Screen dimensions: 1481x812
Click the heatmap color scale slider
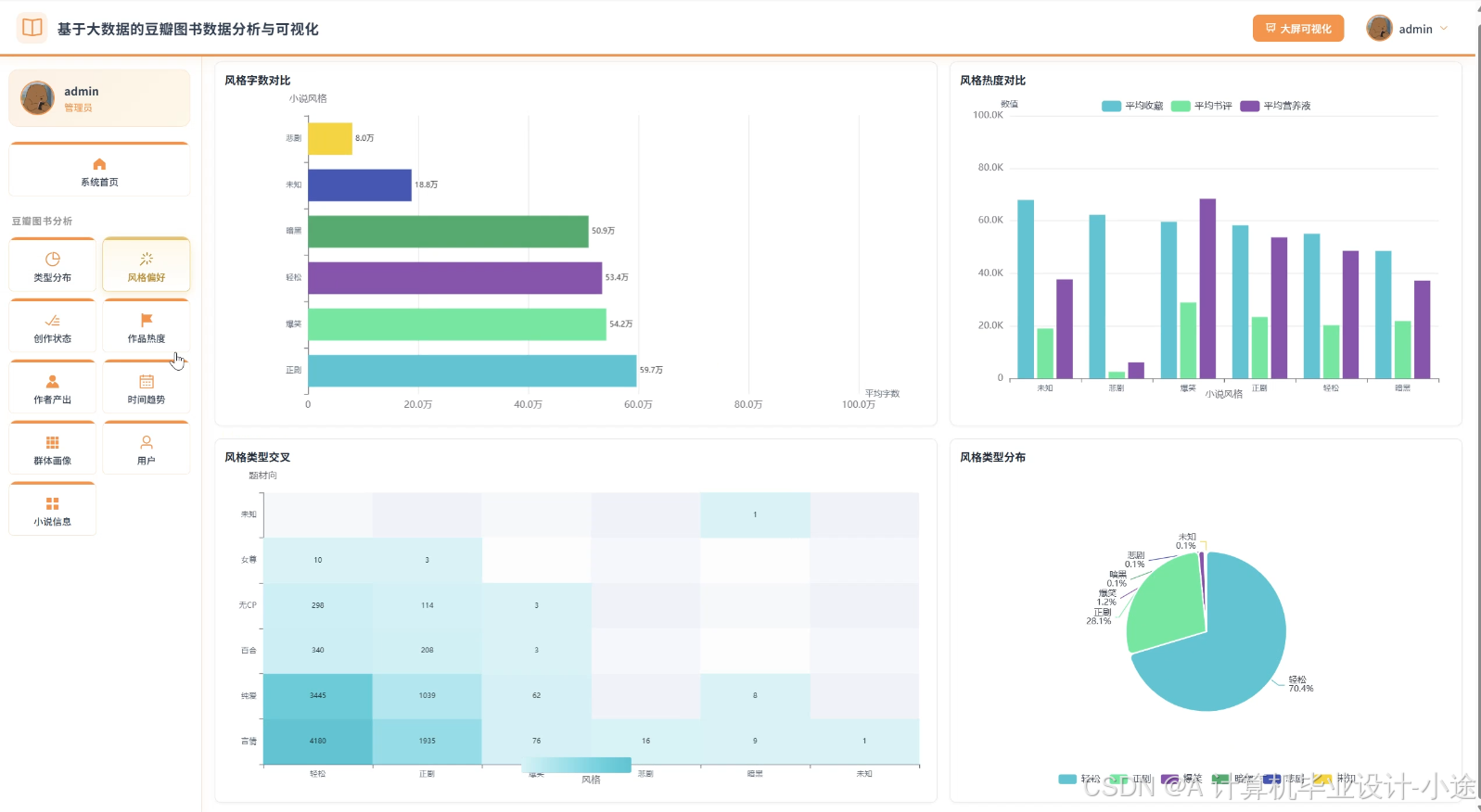click(576, 765)
